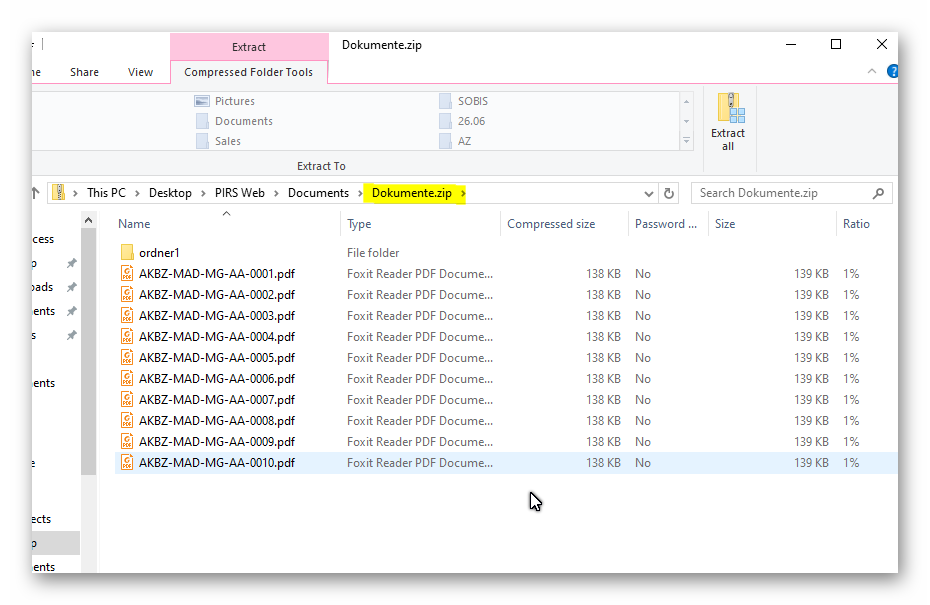Open the View ribbon tab
The image size is (930, 605).
[140, 72]
